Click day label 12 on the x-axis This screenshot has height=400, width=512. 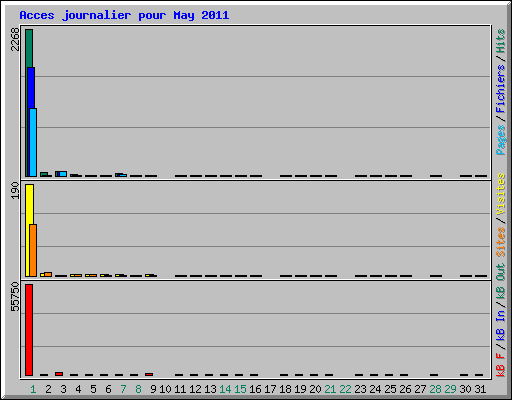(195, 389)
